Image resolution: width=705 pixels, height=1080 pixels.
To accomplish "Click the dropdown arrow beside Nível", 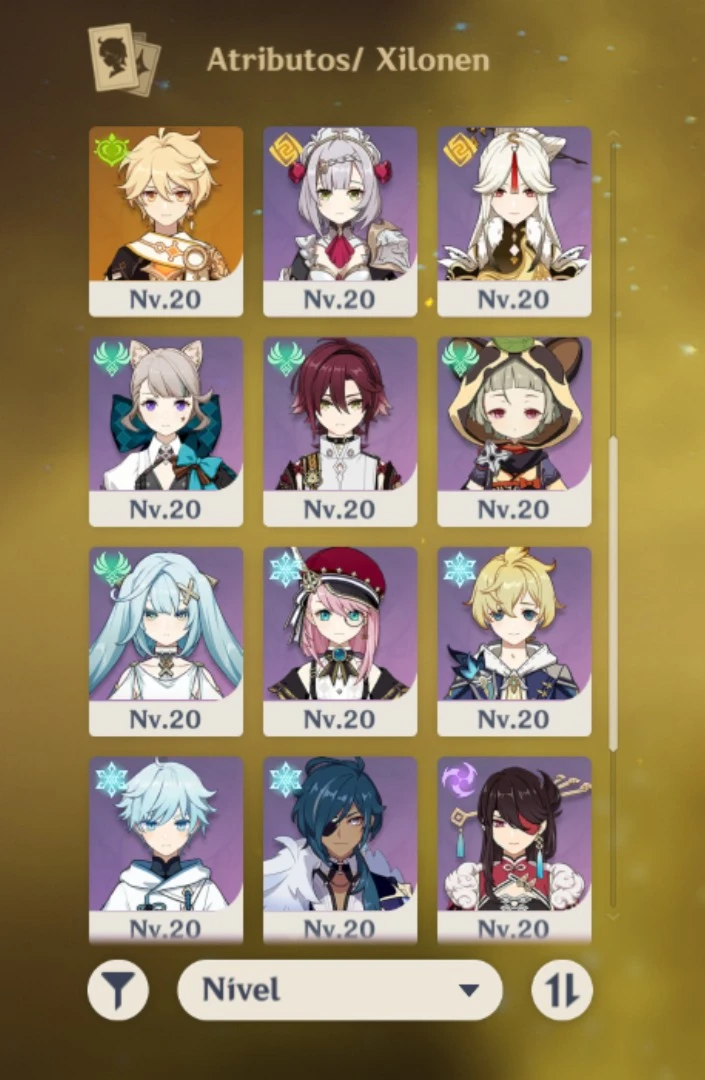I will (469, 990).
